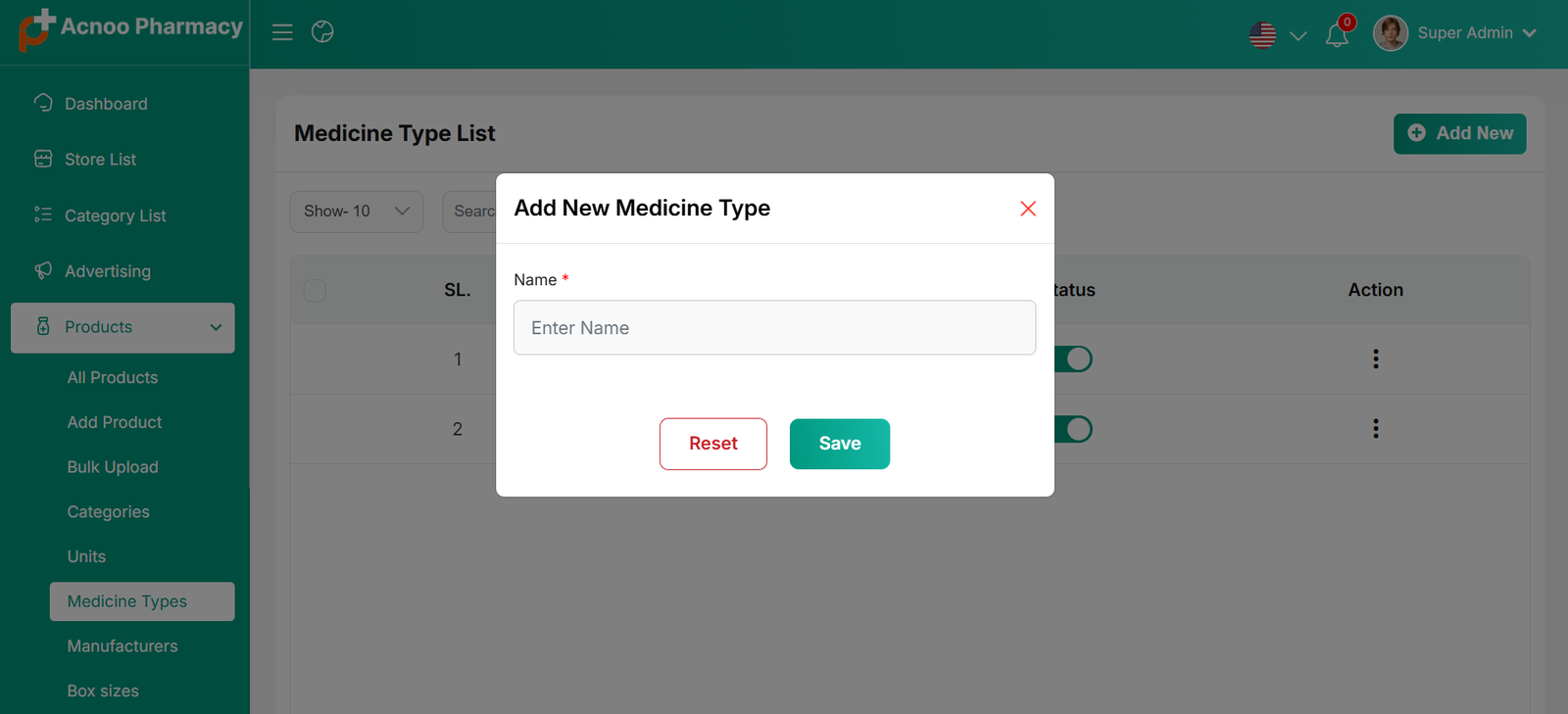Open the notifications bell icon

tap(1337, 35)
